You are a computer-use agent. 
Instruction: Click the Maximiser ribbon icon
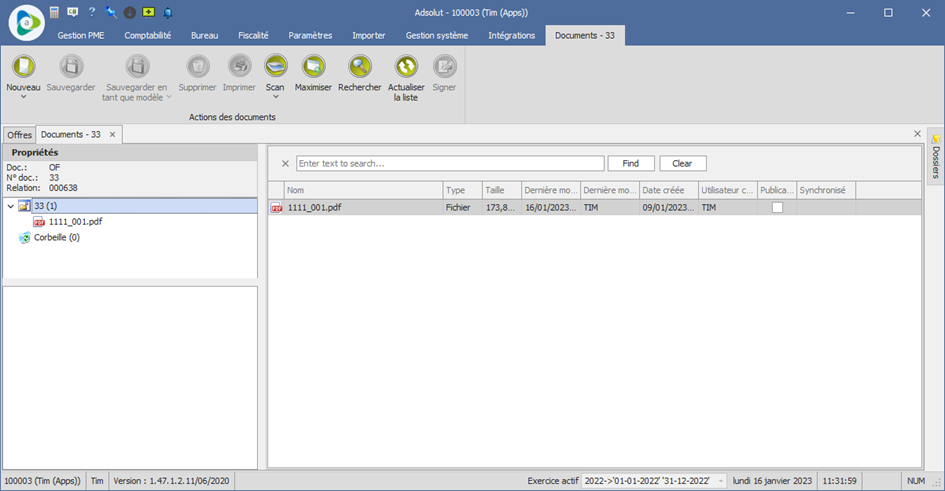313,66
